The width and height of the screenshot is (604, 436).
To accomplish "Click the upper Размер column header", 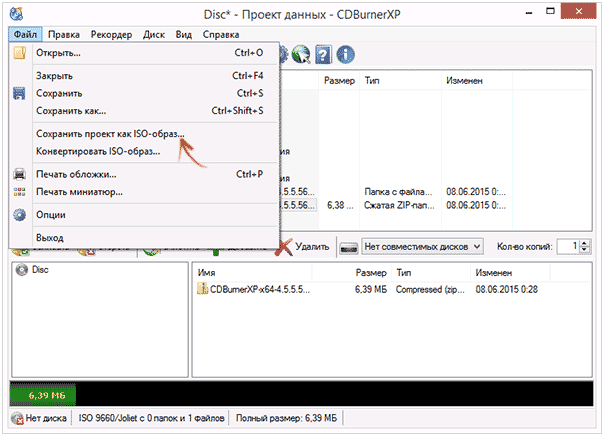I will (x=339, y=80).
